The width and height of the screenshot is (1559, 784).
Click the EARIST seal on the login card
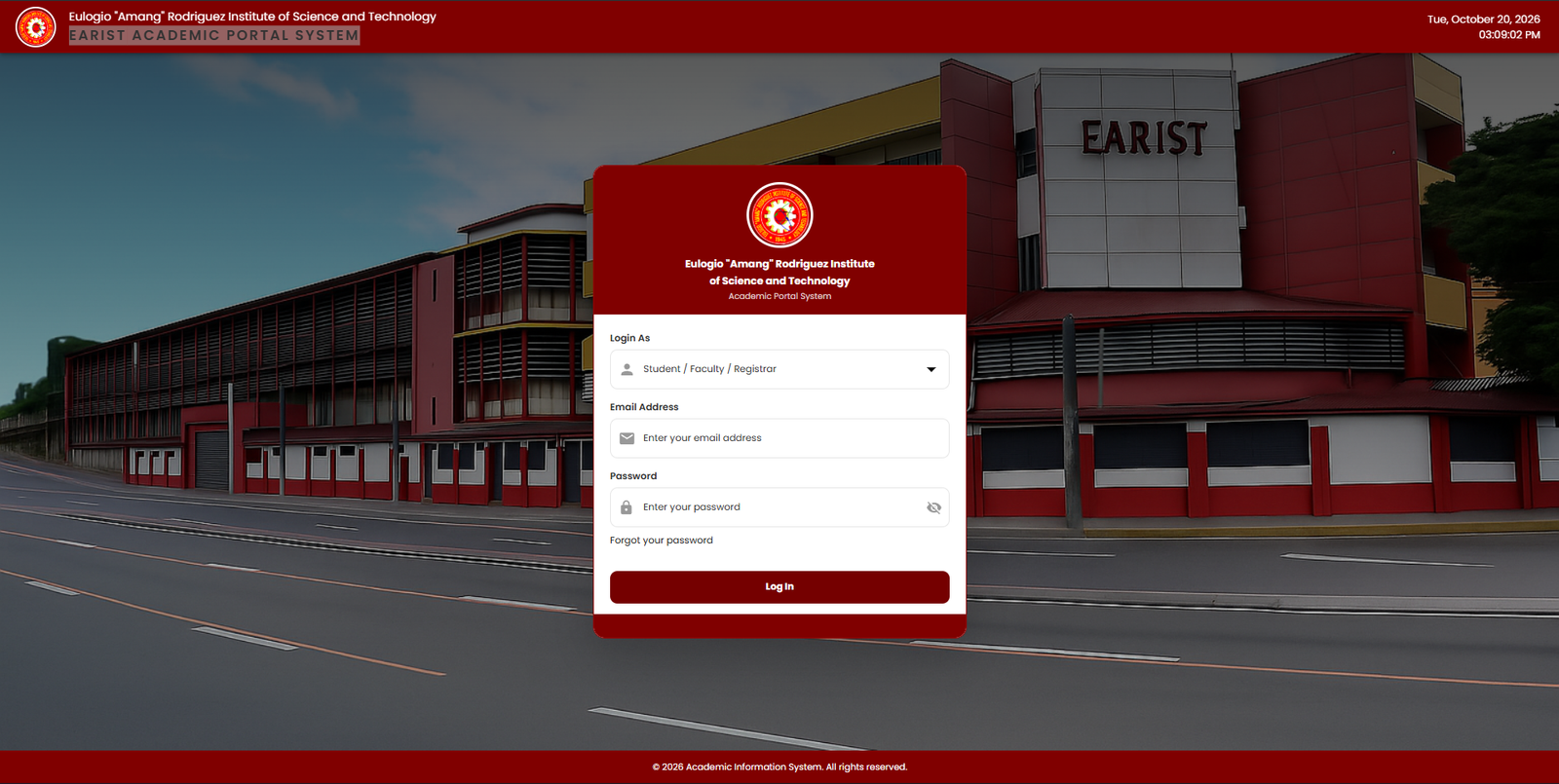(779, 215)
